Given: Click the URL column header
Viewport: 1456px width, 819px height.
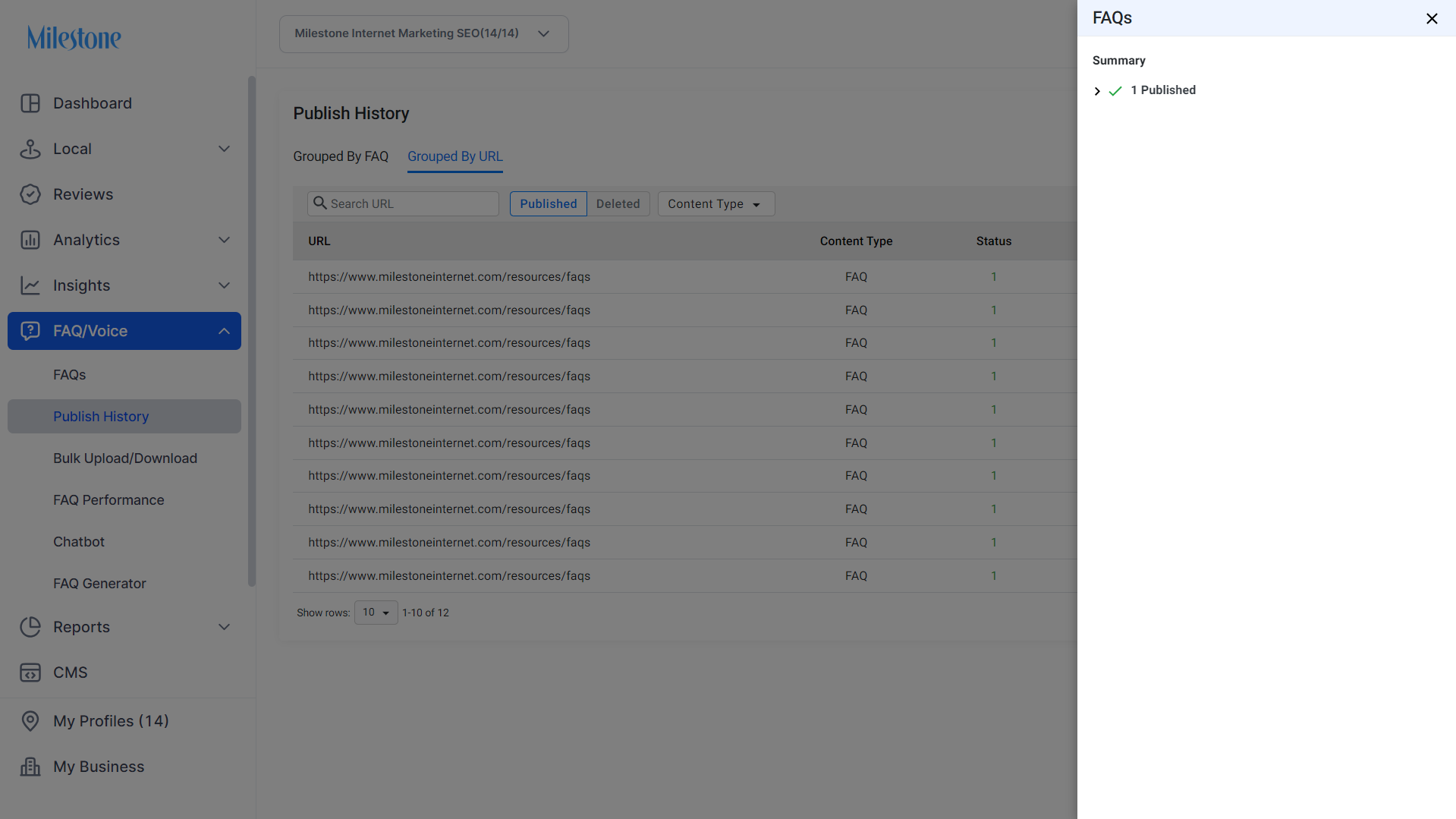Looking at the screenshot, I should pos(319,241).
